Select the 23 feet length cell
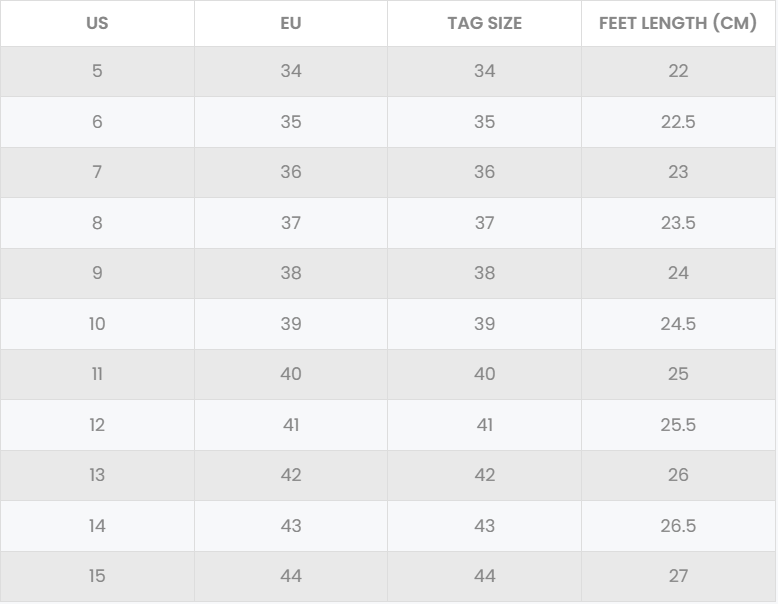The height and width of the screenshot is (604, 778). pyautogui.click(x=678, y=172)
